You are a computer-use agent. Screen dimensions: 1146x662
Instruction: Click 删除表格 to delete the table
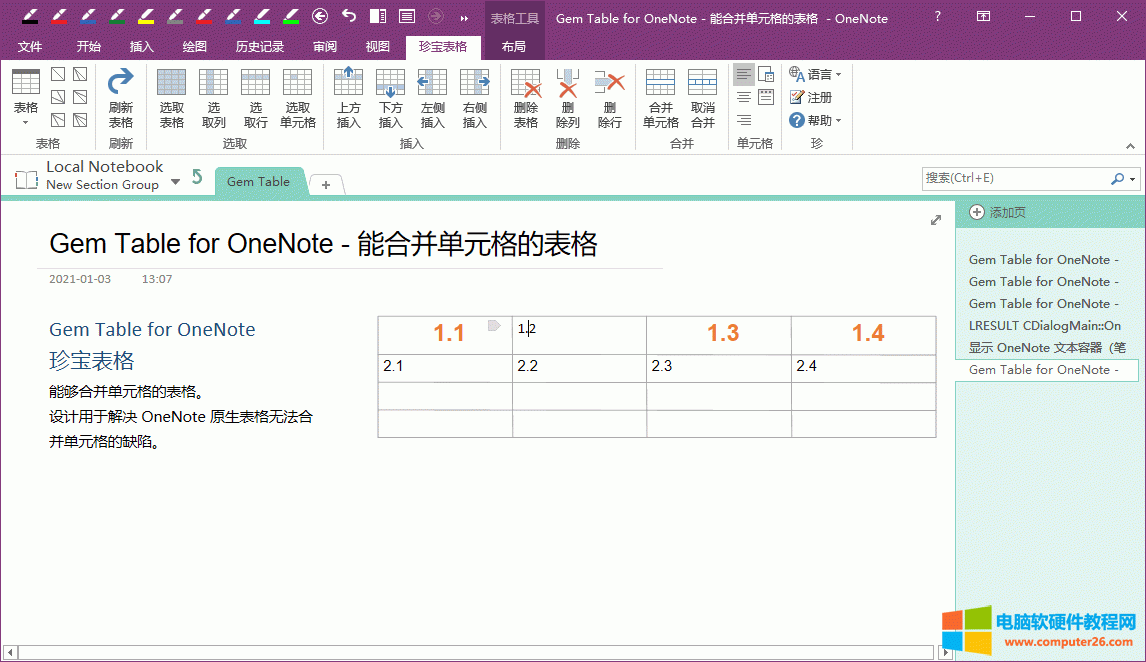(526, 97)
